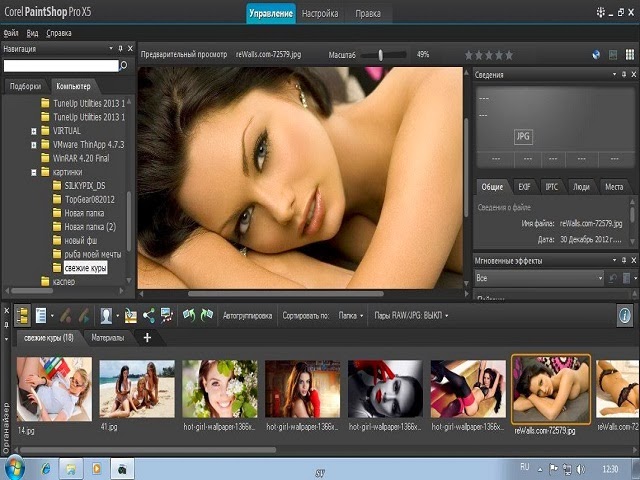Select the Материалы organizer tab

pyautogui.click(x=108, y=338)
